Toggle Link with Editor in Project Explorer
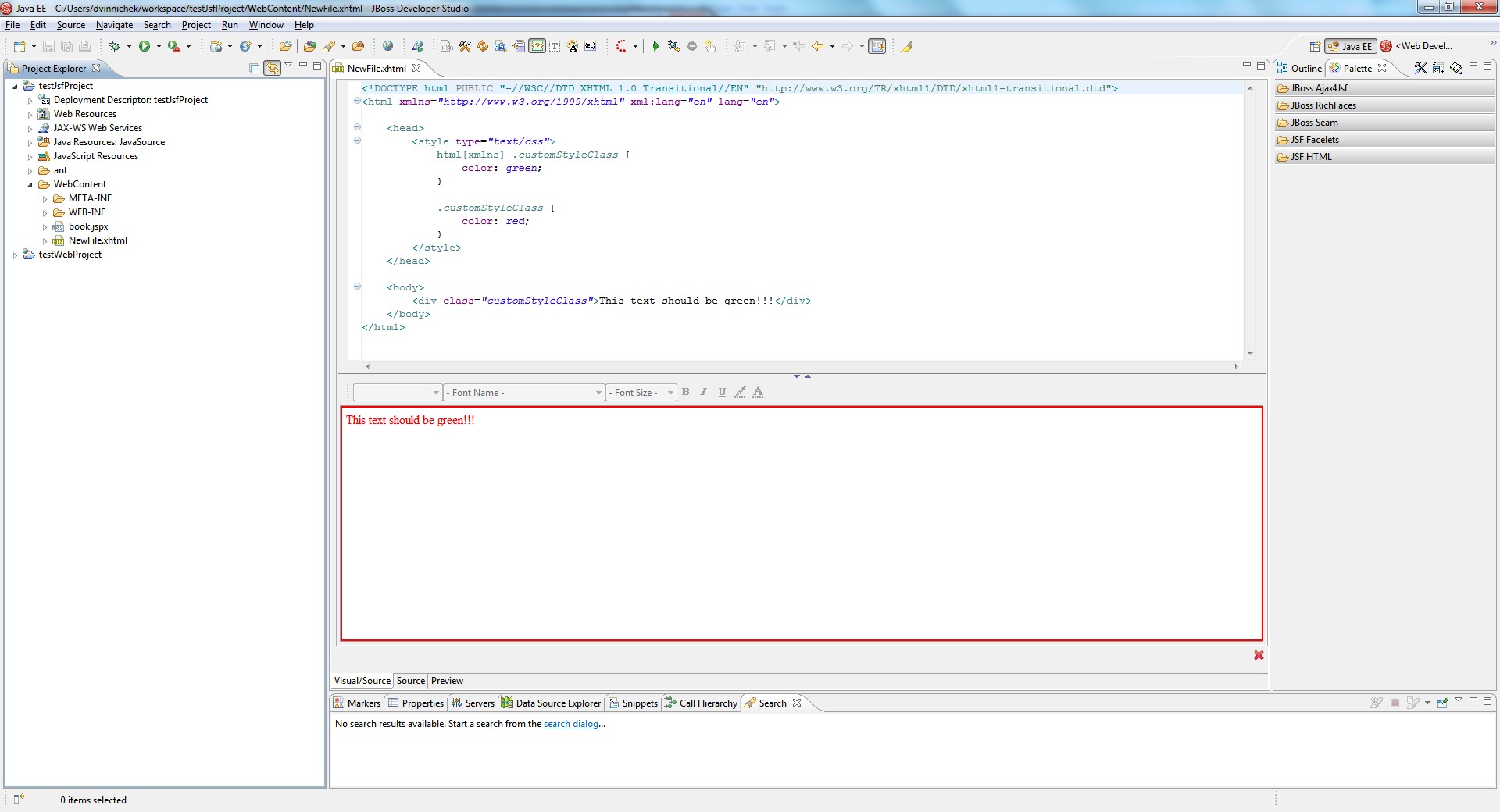 tap(272, 69)
